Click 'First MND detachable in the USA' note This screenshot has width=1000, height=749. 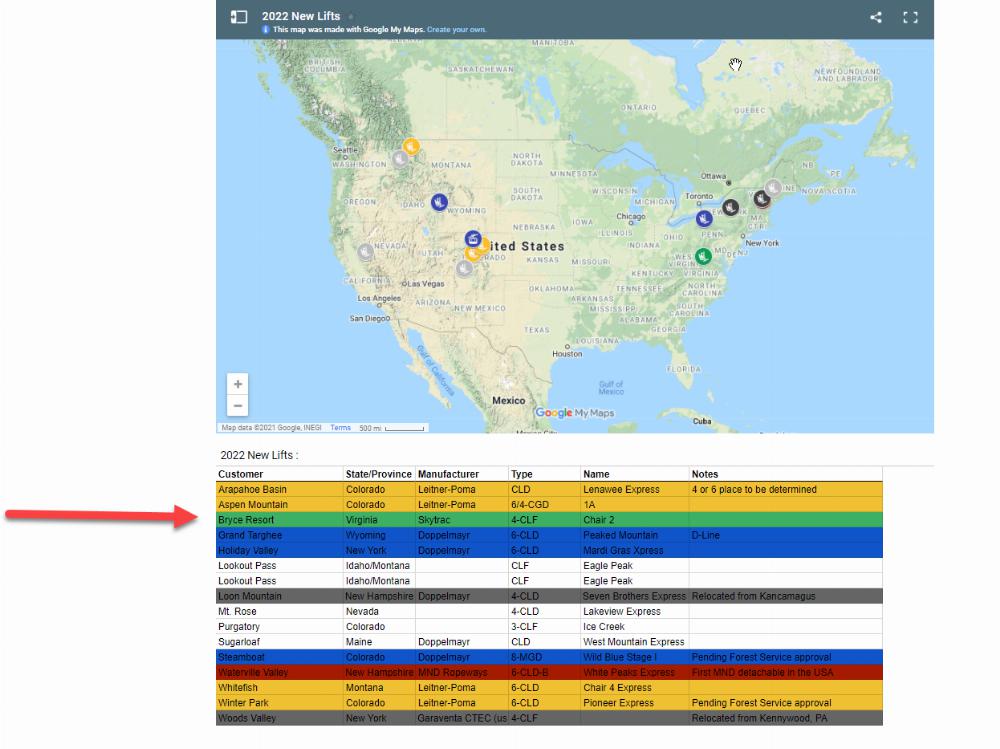pyautogui.click(x=786, y=672)
